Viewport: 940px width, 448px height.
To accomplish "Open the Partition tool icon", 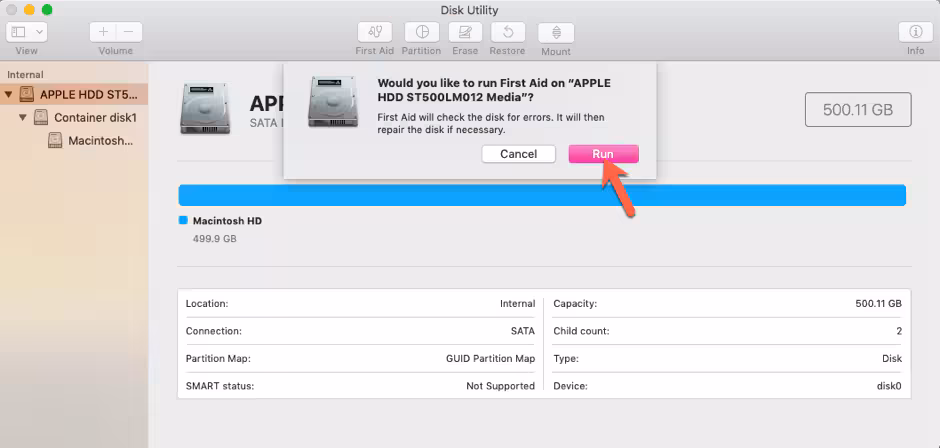I will pos(421,32).
